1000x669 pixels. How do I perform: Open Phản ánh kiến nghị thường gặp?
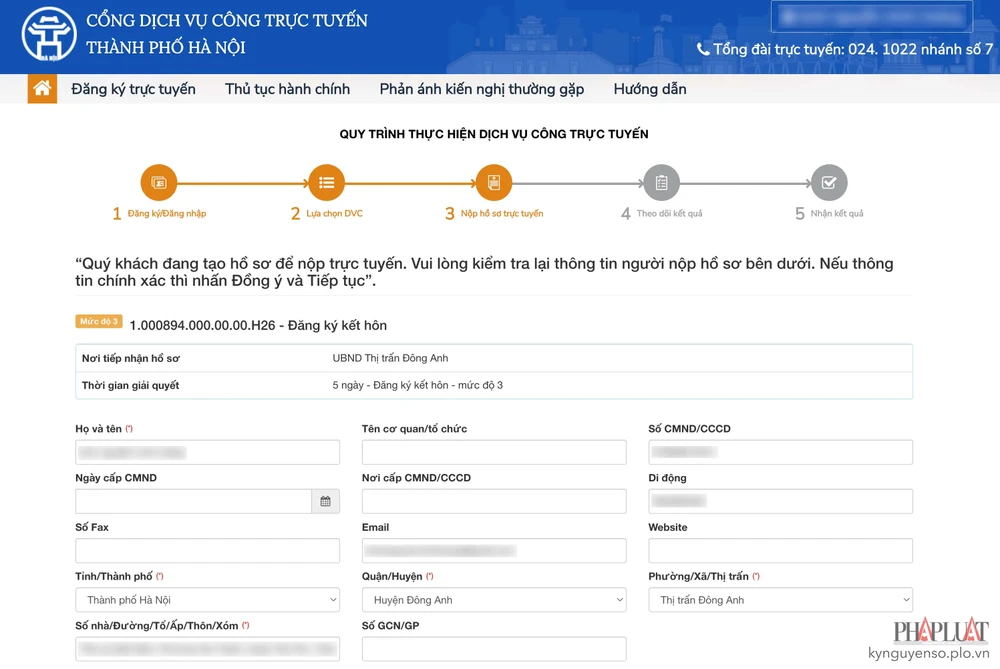(x=481, y=89)
